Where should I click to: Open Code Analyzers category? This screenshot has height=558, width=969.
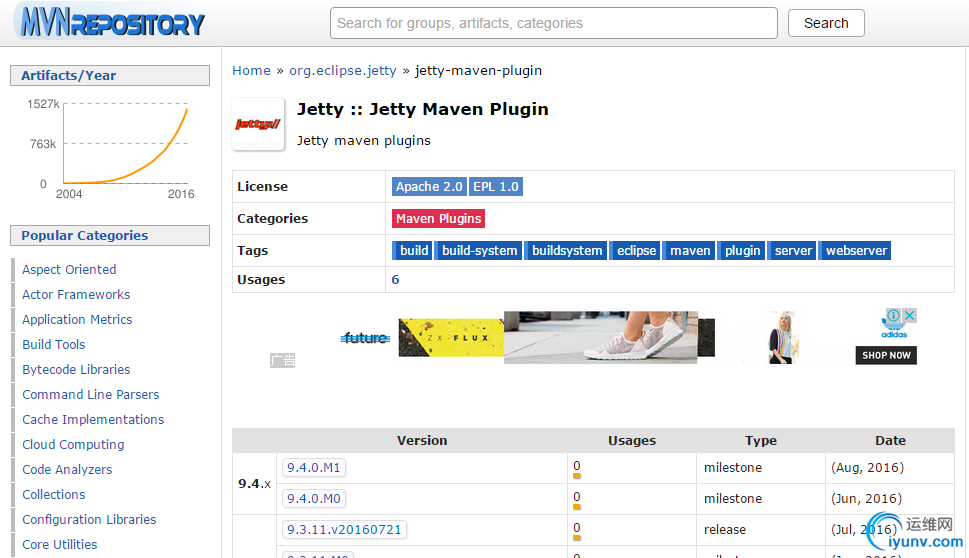tap(67, 470)
